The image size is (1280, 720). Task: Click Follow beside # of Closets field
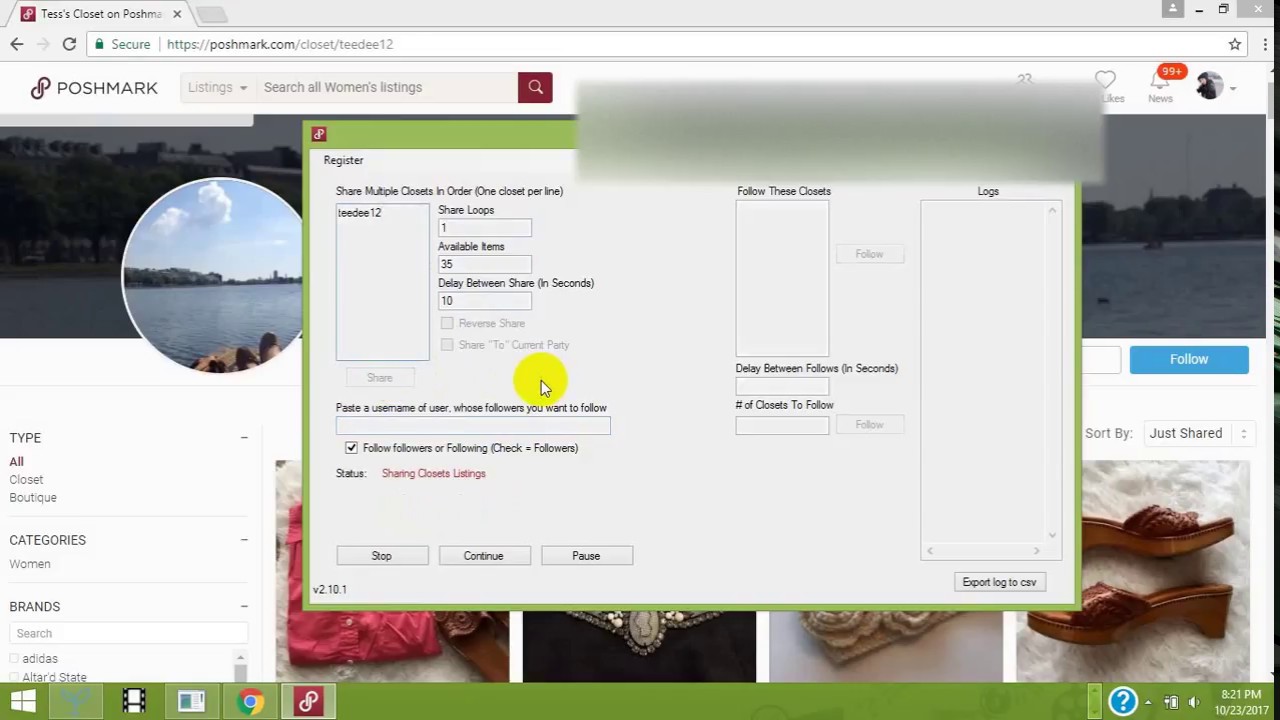tap(869, 425)
